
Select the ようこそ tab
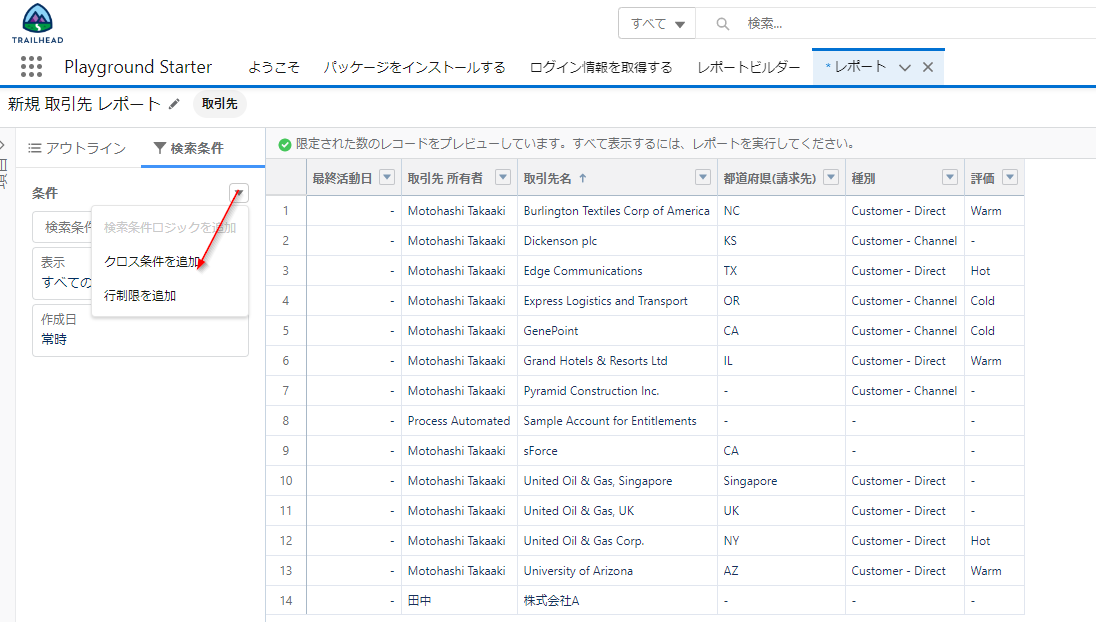click(x=272, y=66)
